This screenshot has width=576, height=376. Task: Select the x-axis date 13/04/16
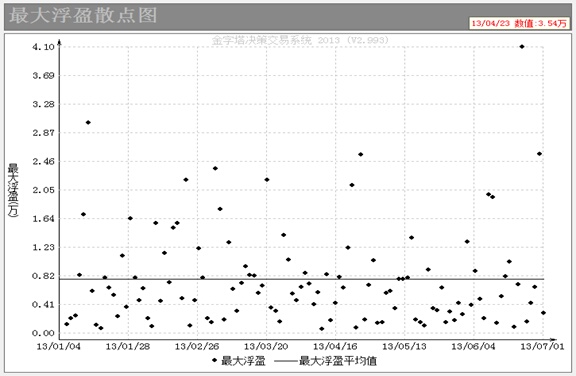tap(335, 346)
